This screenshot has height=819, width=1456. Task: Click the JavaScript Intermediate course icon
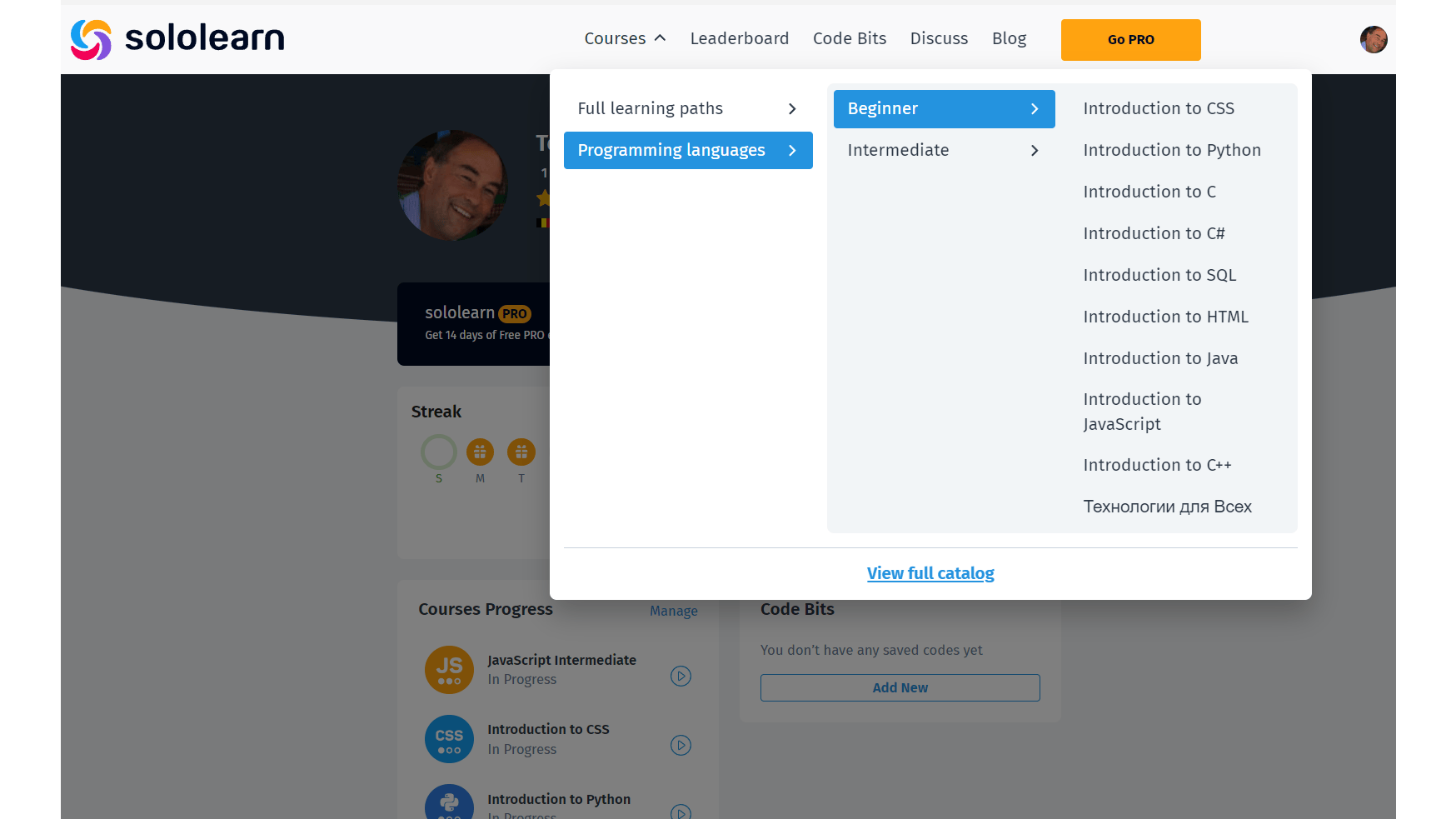[449, 669]
